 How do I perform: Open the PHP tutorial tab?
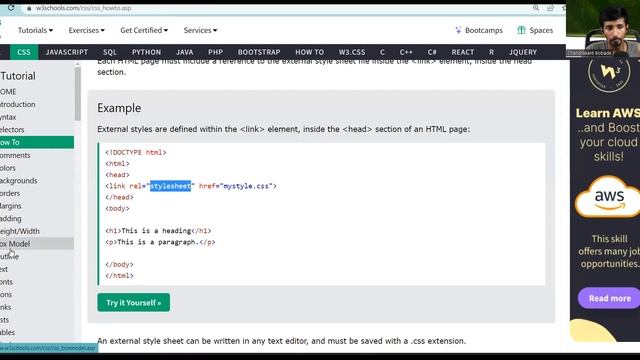pos(216,52)
